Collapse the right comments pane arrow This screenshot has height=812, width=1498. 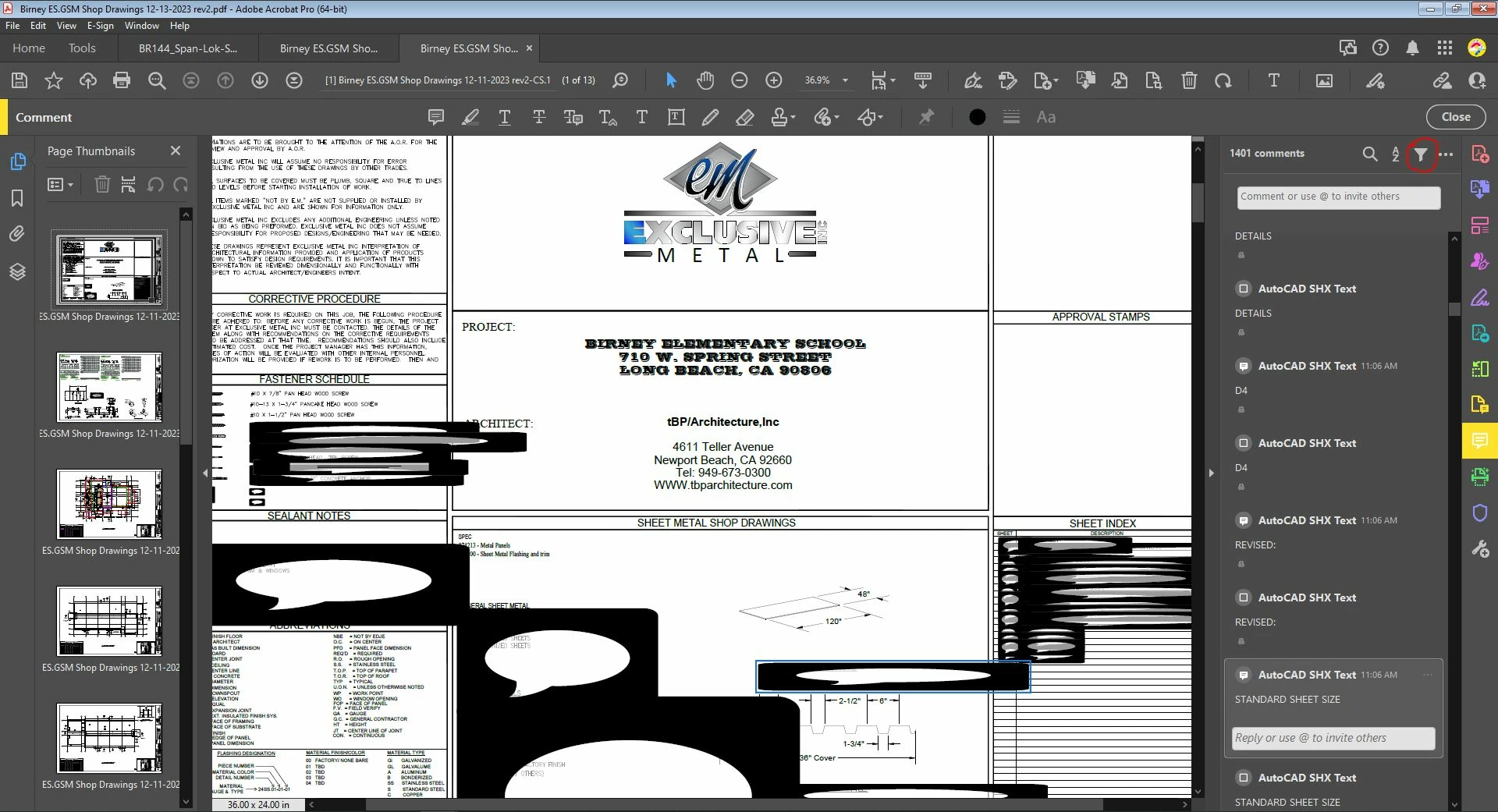(1211, 473)
